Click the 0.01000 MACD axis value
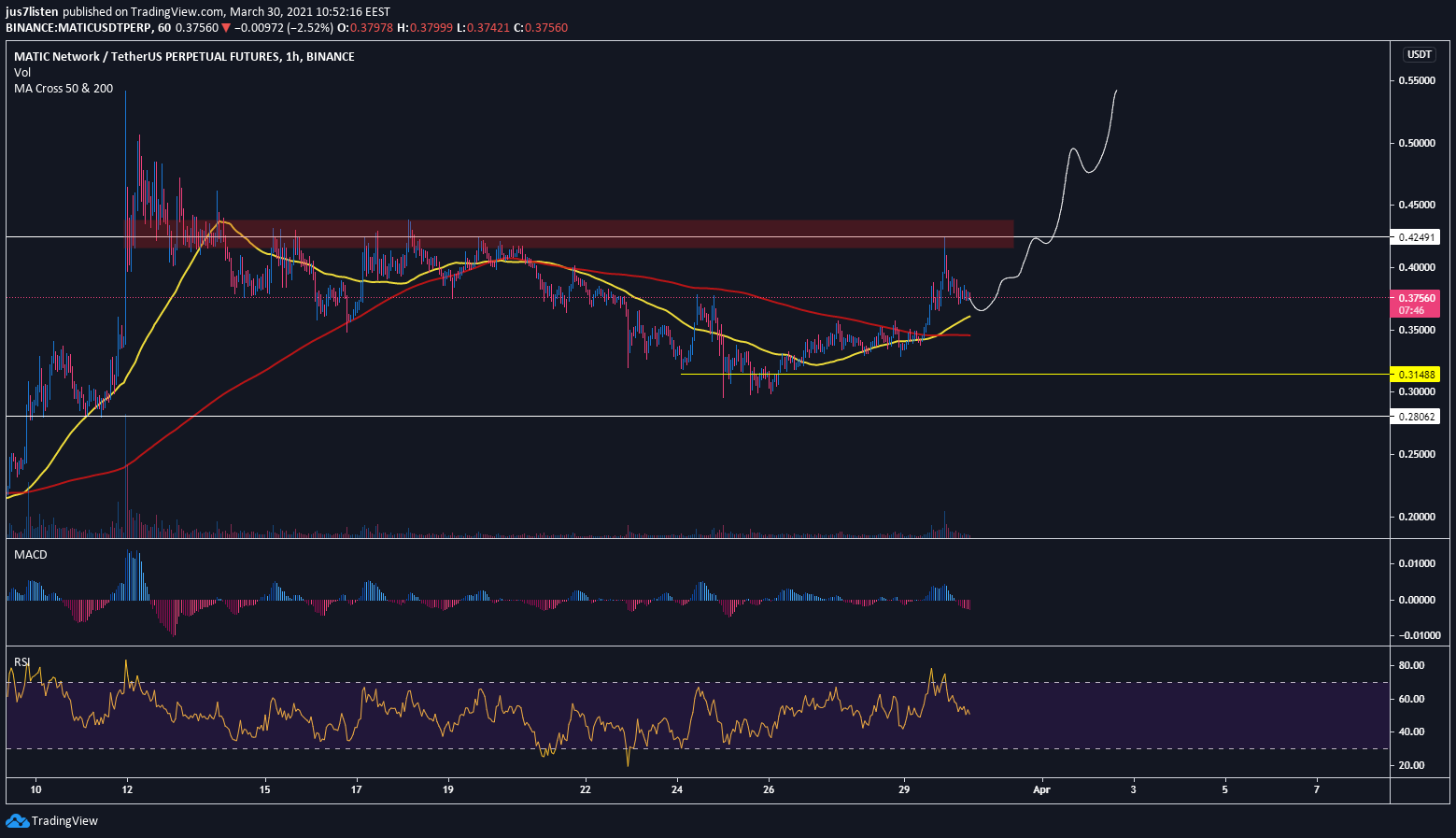Screen dimensions: 1456x838 (x=1416, y=563)
